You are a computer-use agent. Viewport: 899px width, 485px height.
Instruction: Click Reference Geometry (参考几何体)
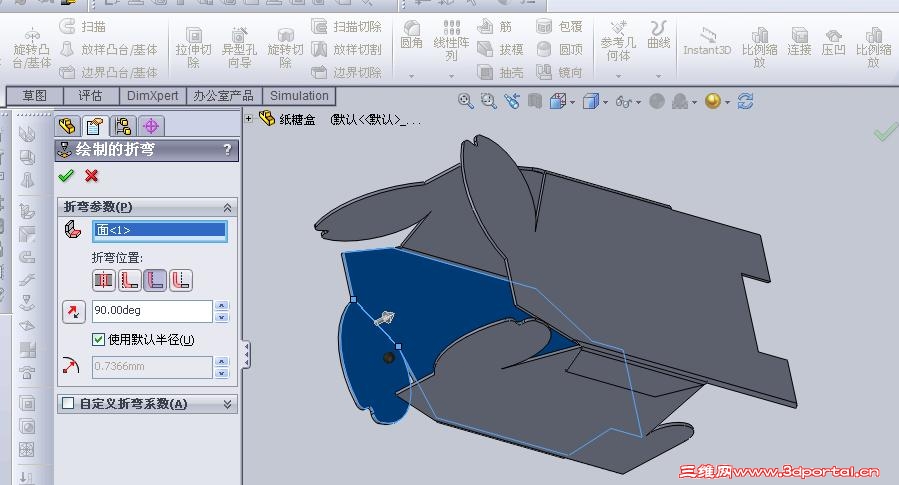pyautogui.click(x=618, y=41)
